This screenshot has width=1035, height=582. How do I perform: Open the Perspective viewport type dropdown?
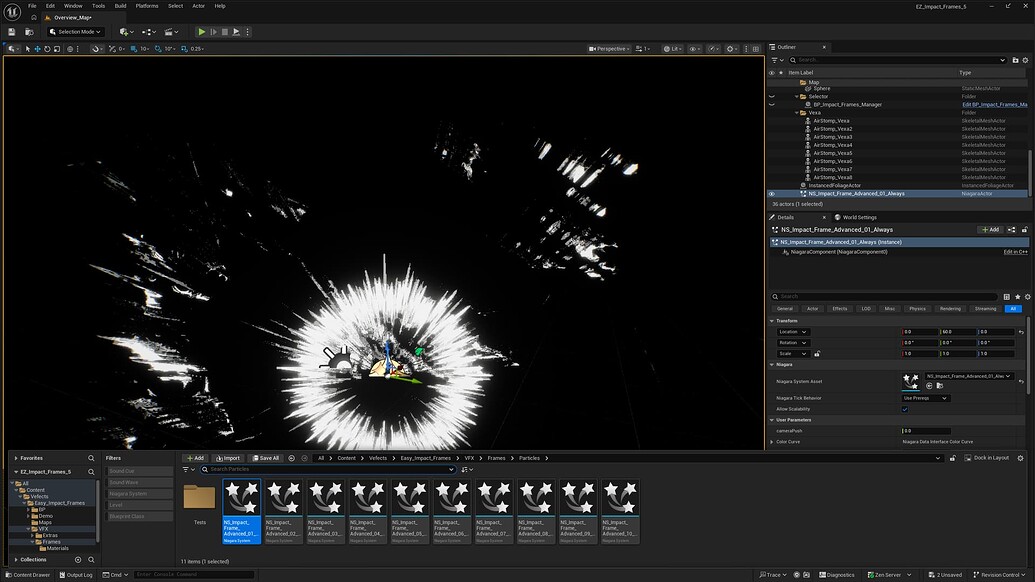[x=609, y=49]
